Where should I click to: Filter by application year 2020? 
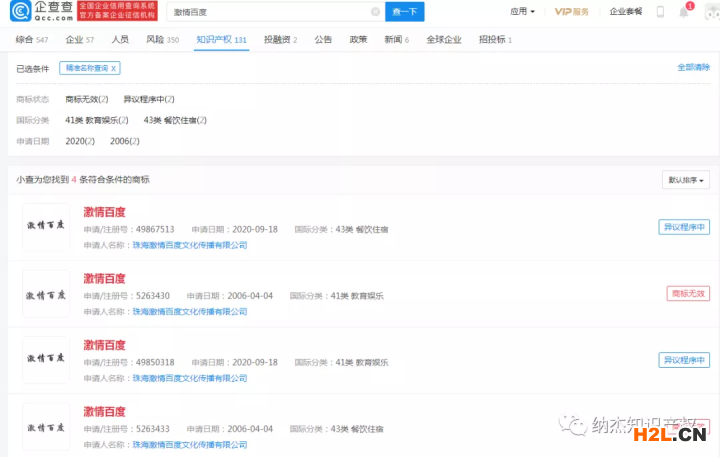[81, 141]
